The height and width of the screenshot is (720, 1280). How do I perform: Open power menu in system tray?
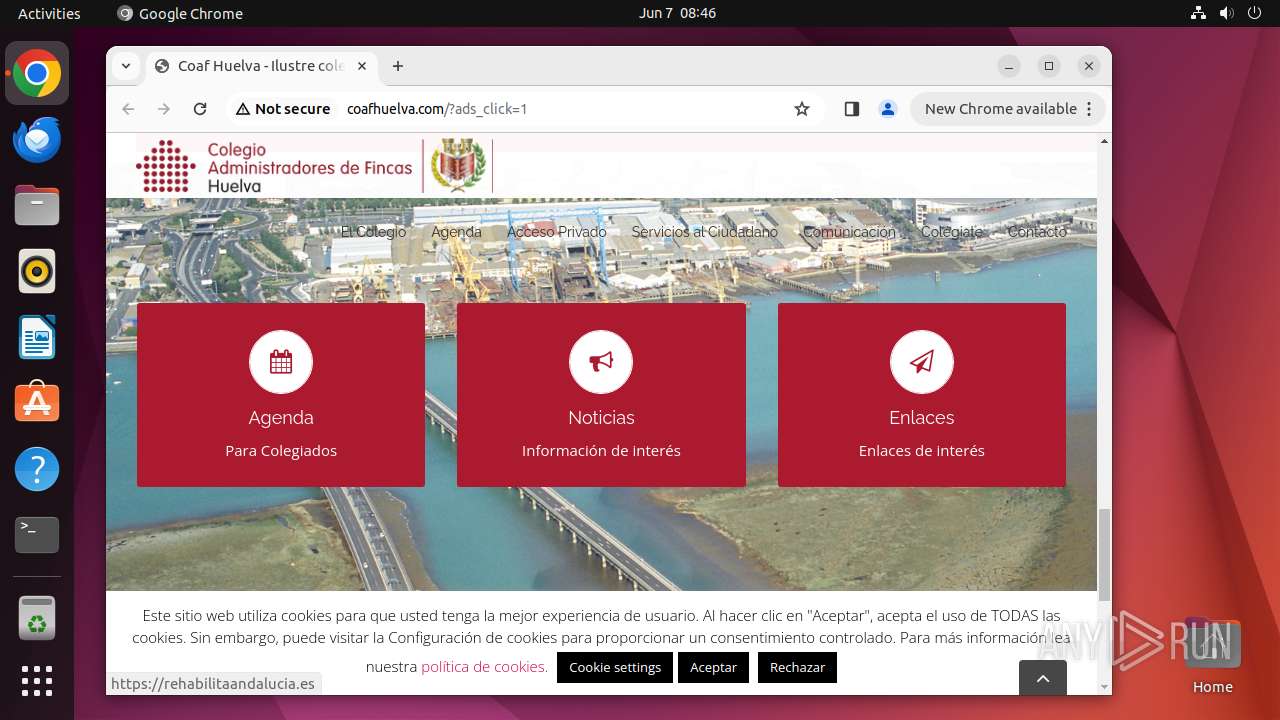(1255, 13)
